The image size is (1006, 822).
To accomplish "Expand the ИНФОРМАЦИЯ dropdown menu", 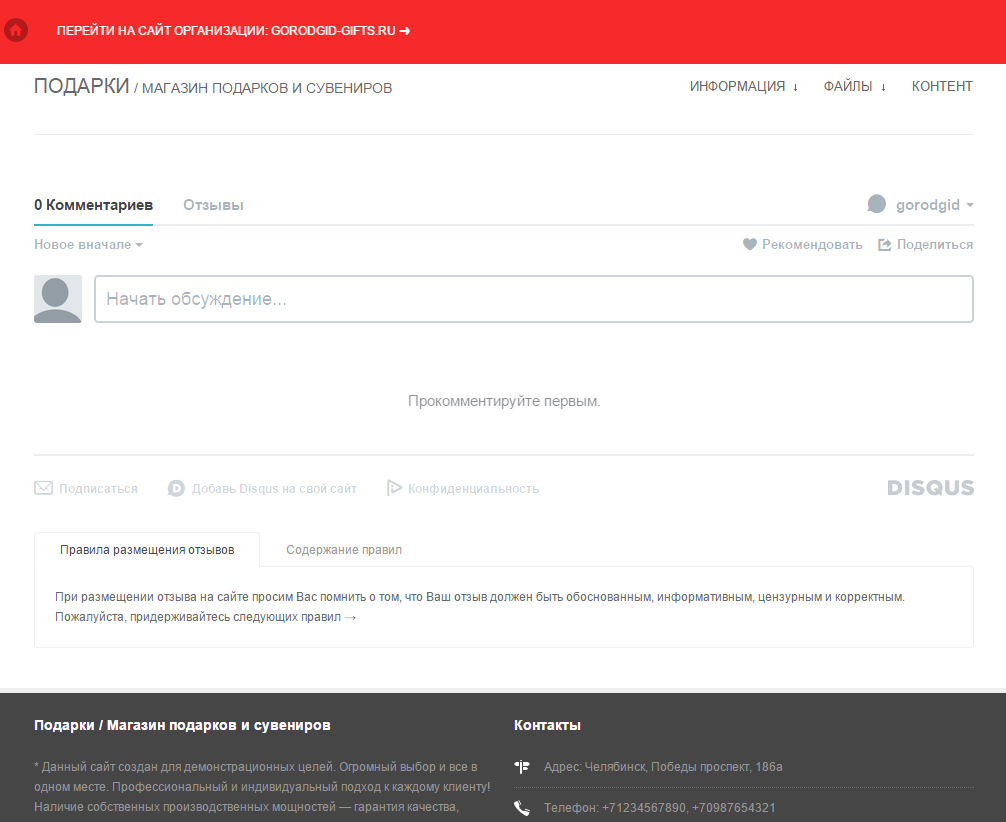I will tap(743, 87).
